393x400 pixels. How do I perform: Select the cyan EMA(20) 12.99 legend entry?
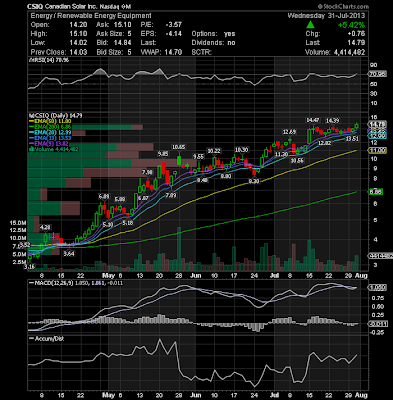pos(50,133)
